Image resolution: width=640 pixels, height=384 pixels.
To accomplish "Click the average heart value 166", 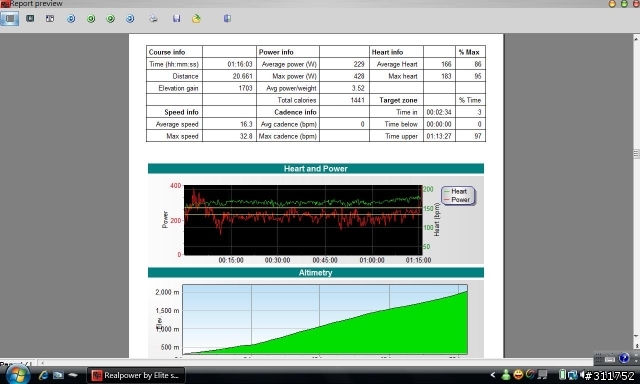I will 446,64.
